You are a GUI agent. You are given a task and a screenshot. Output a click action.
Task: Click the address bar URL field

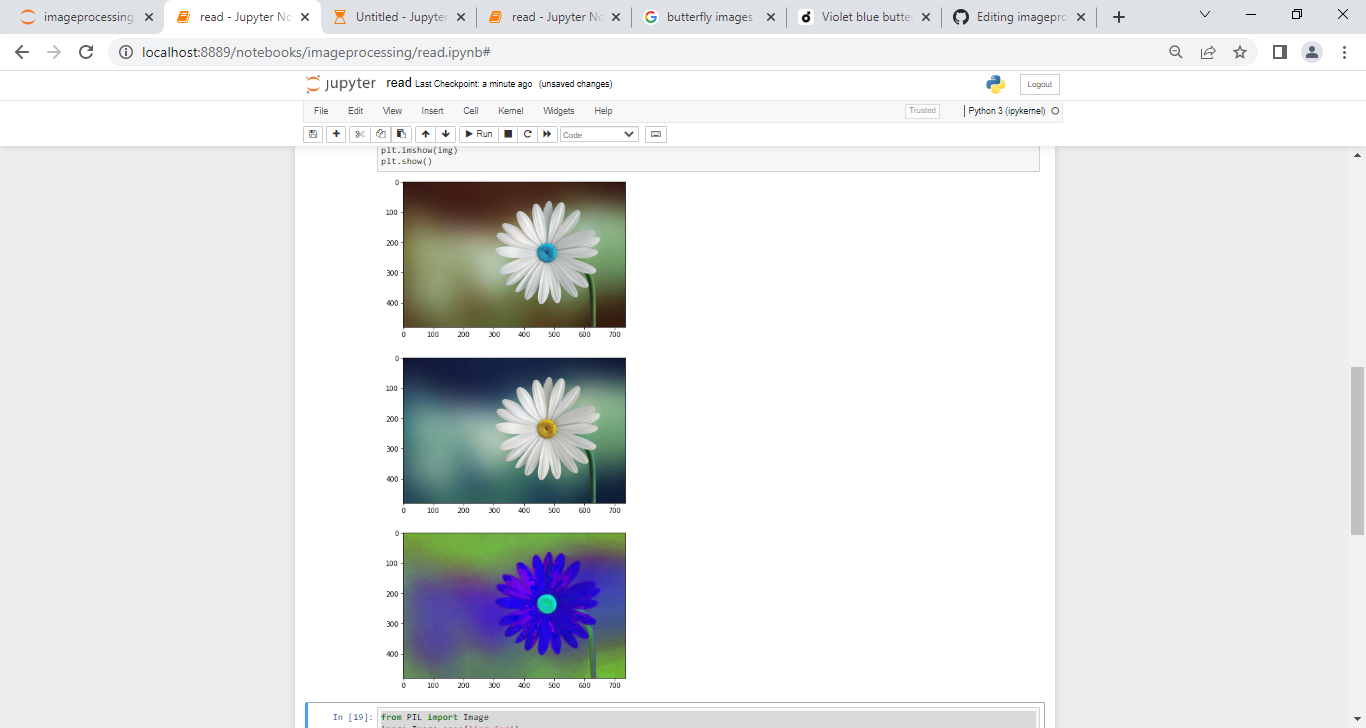click(640, 52)
